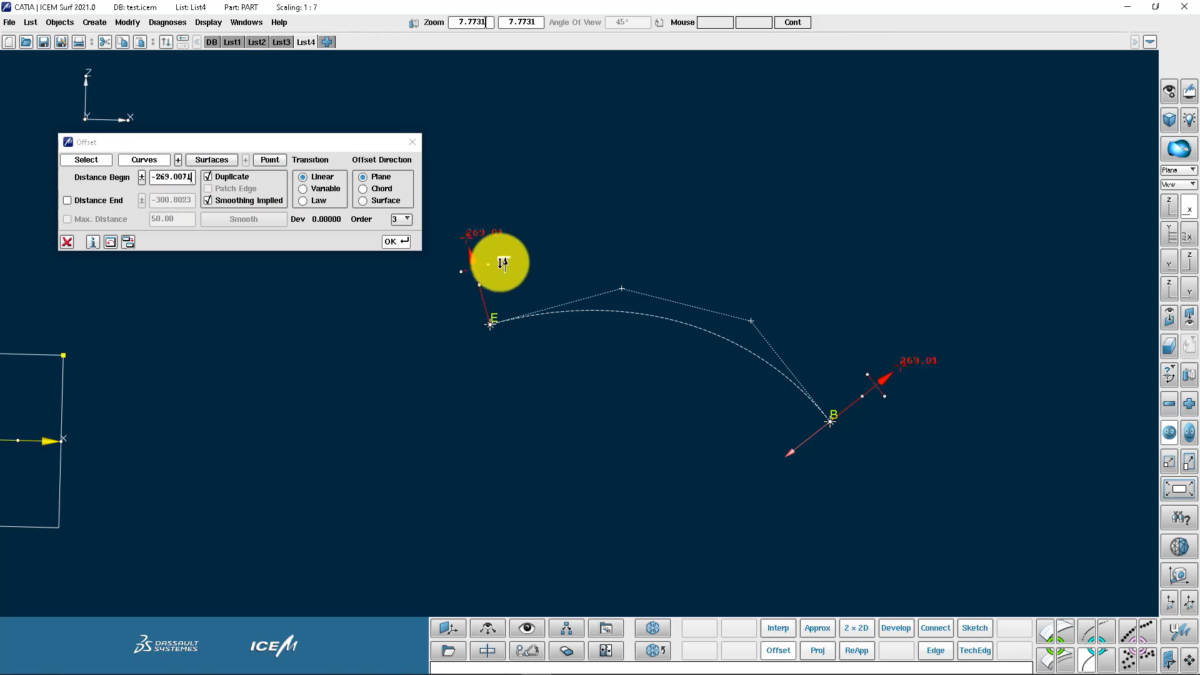This screenshot has height=675, width=1200.
Task: Click the Distance Begin value field
Action: click(x=172, y=177)
